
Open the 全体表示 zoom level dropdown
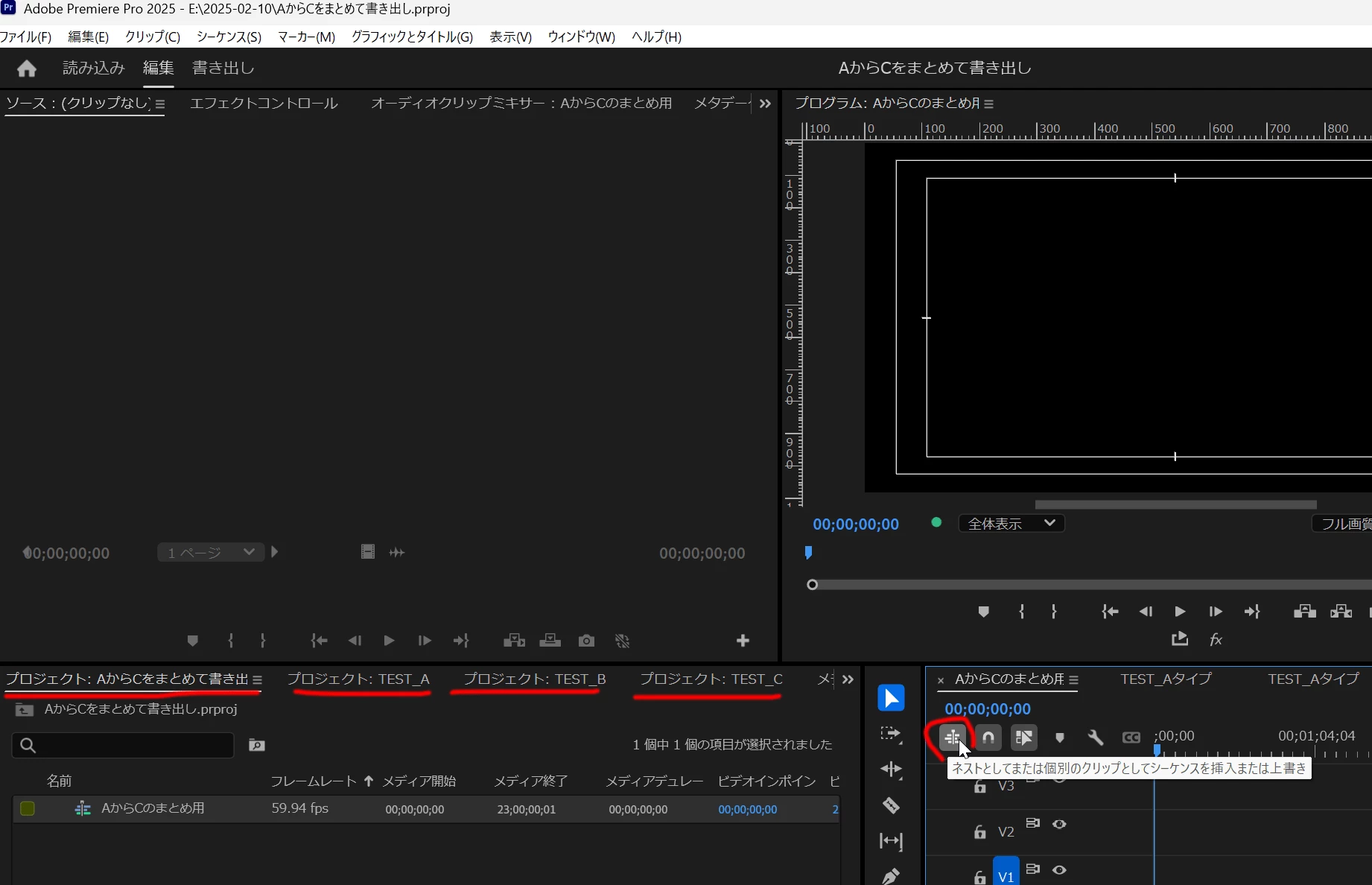point(1011,524)
